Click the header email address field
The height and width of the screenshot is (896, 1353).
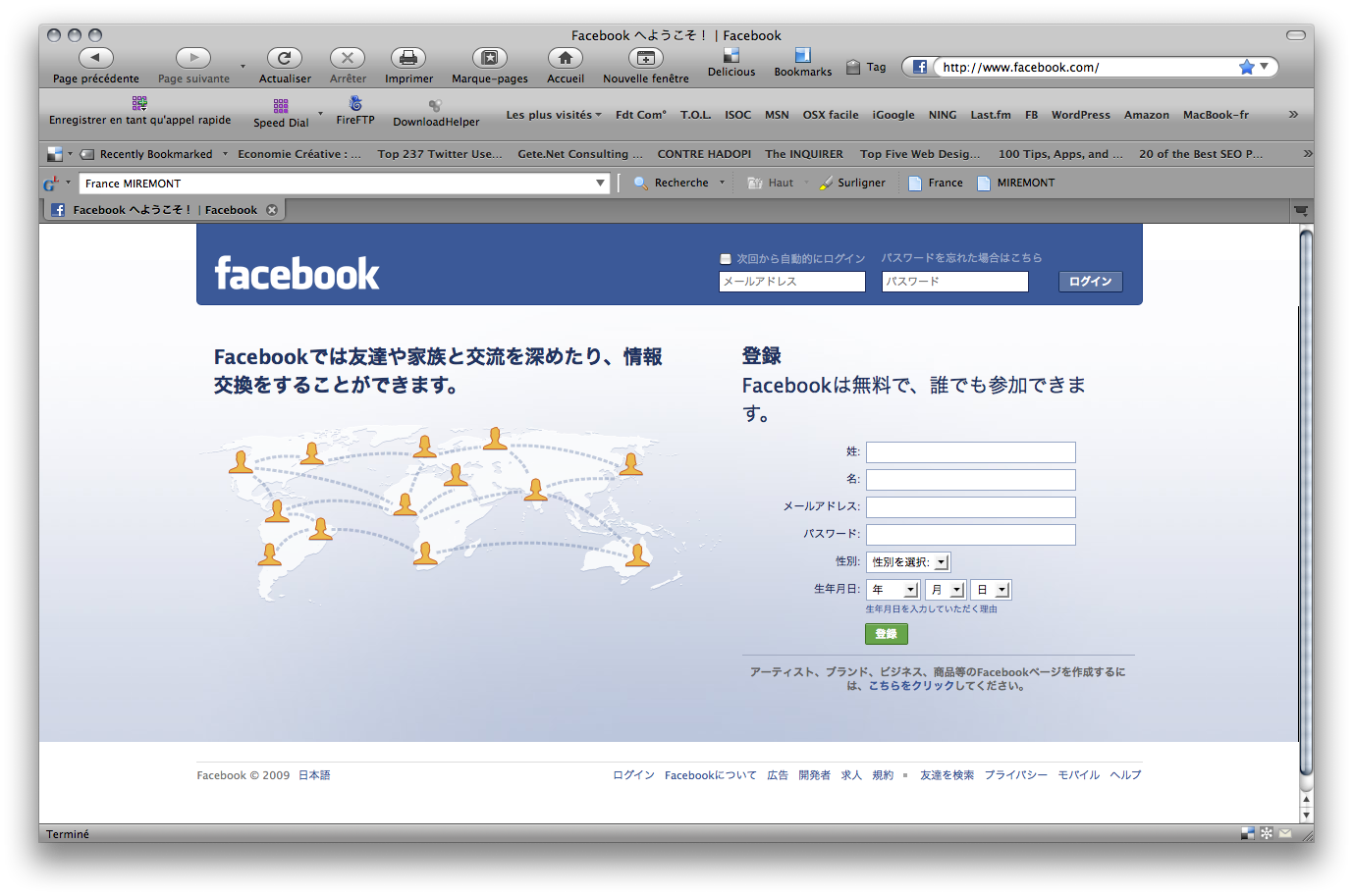click(x=792, y=282)
